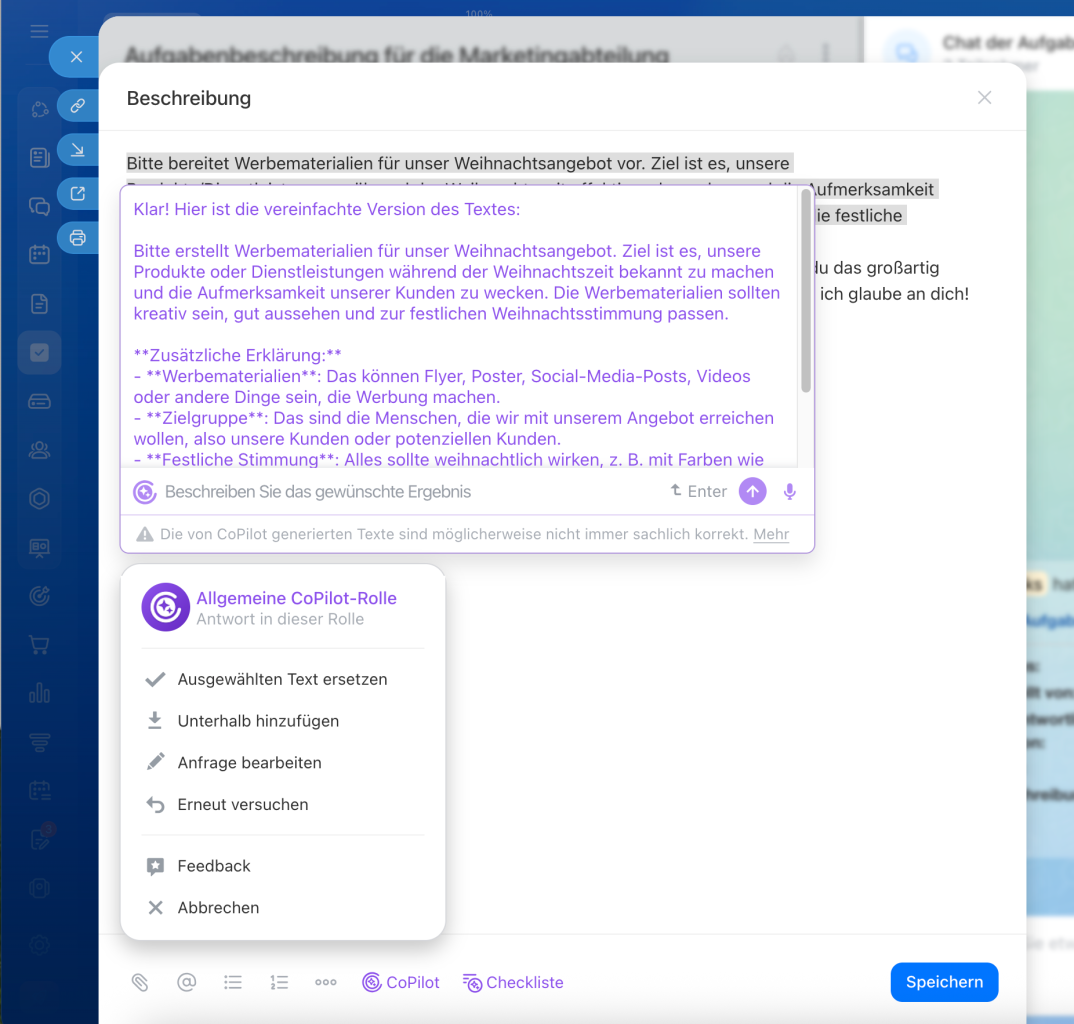Screen dimensions: 1074x1024
Task: Click the card icon in left sidebar
Action: click(39, 401)
